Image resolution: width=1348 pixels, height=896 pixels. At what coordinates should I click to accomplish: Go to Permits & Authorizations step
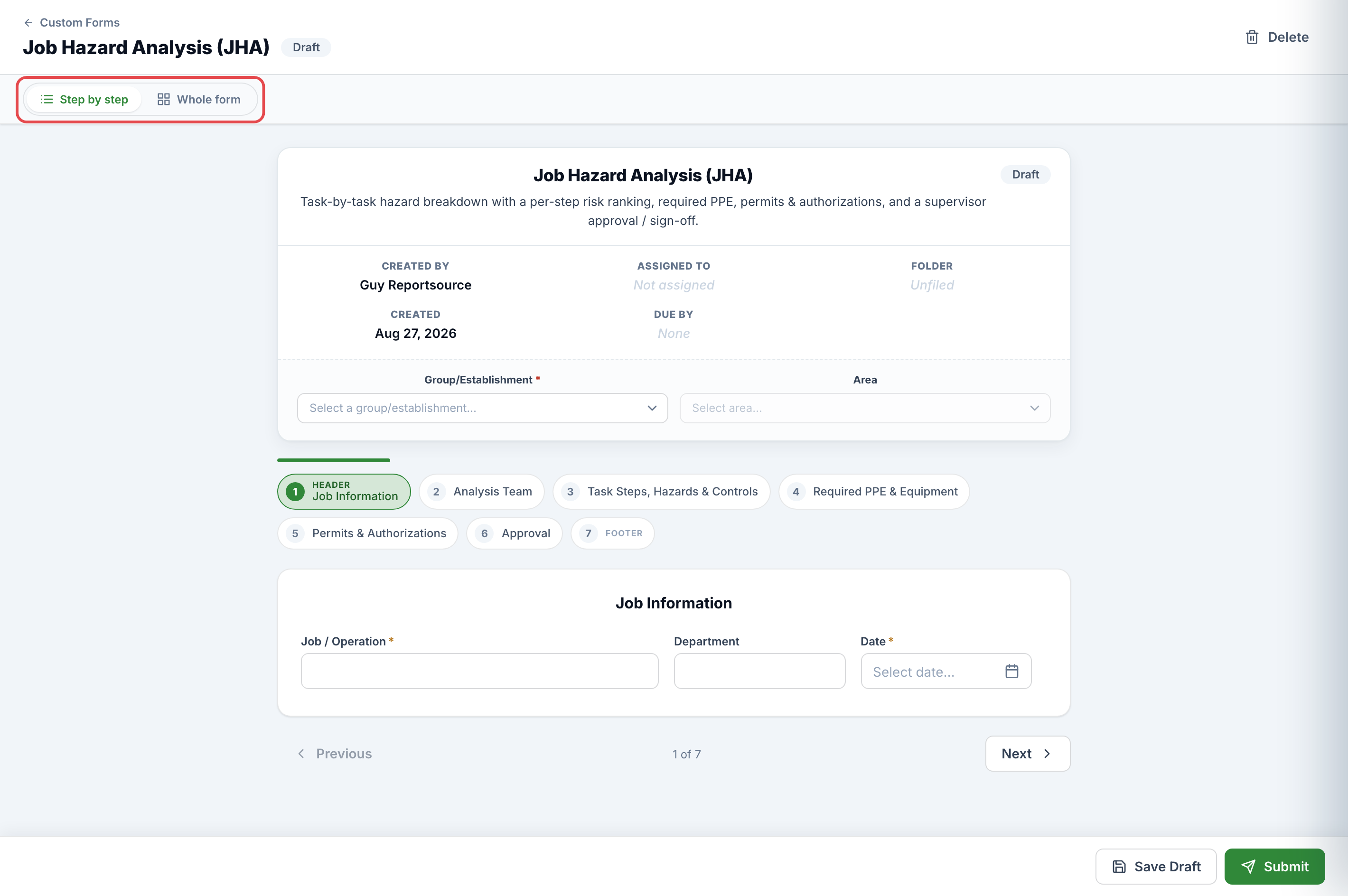click(367, 533)
